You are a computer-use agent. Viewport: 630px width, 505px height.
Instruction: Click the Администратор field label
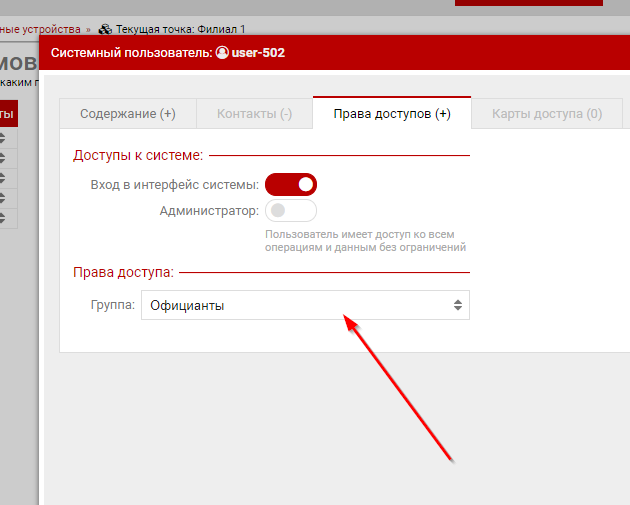[209, 211]
